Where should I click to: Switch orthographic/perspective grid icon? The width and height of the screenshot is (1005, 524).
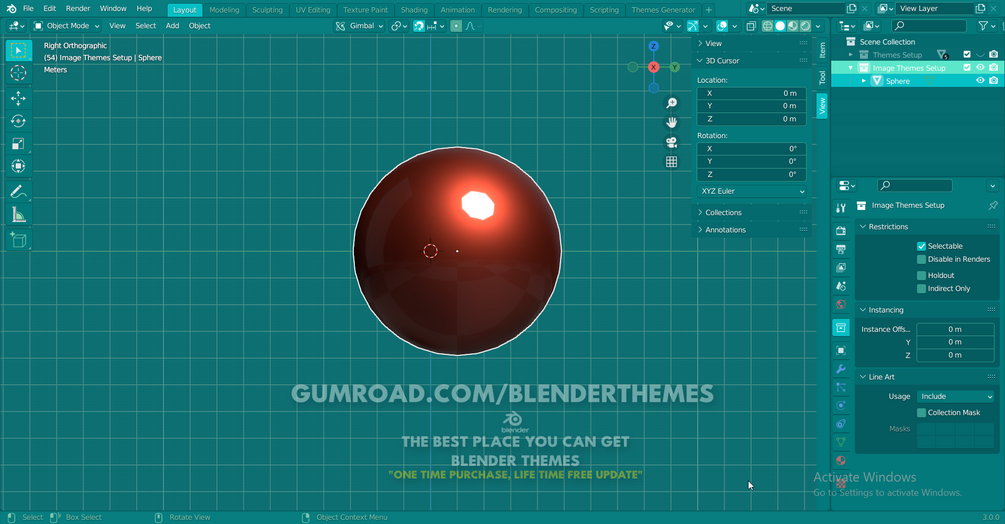click(x=671, y=162)
